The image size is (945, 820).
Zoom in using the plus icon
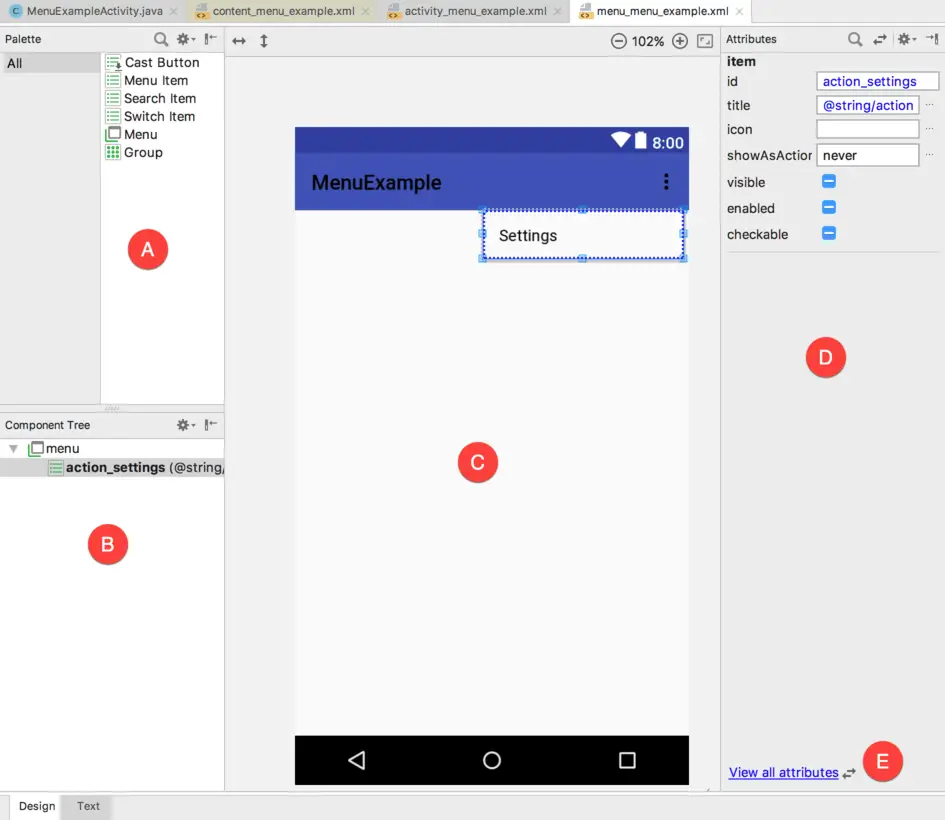click(680, 41)
